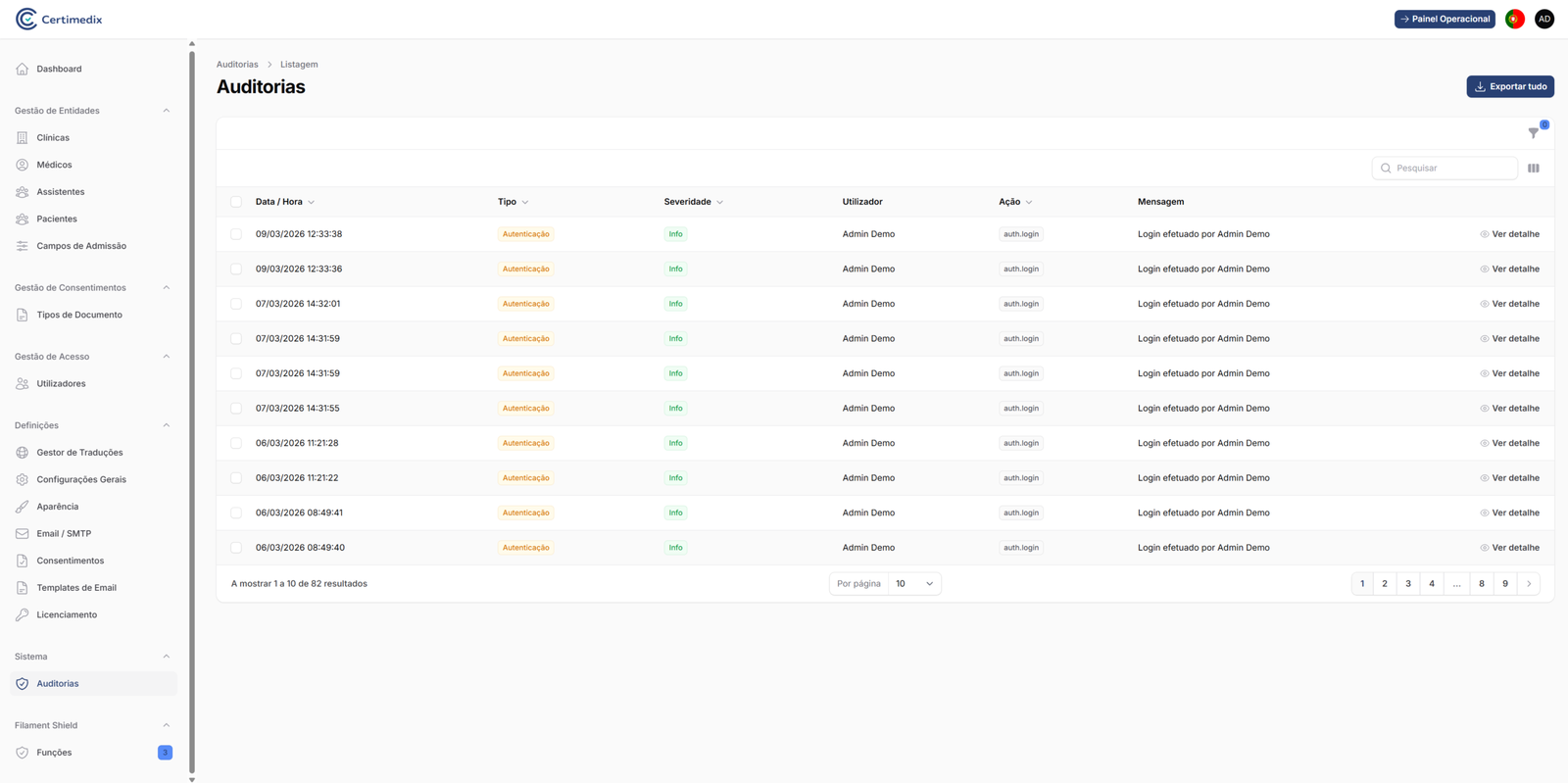Click the Licenciamento key icon
This screenshot has height=783, width=1568.
click(x=23, y=615)
